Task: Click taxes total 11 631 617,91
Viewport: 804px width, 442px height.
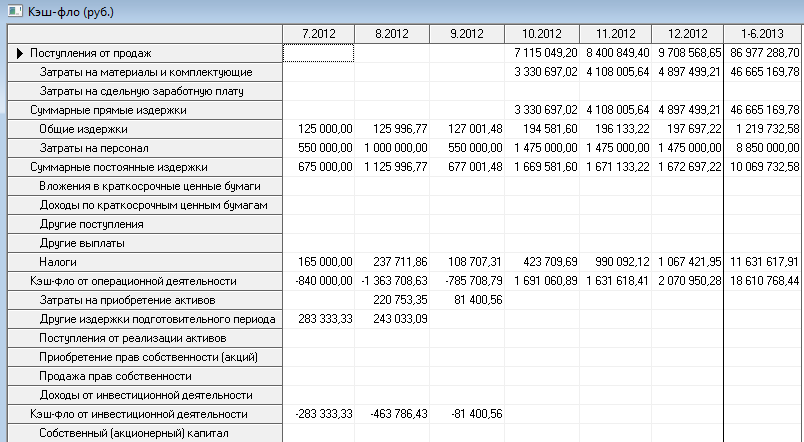Action: click(765, 262)
